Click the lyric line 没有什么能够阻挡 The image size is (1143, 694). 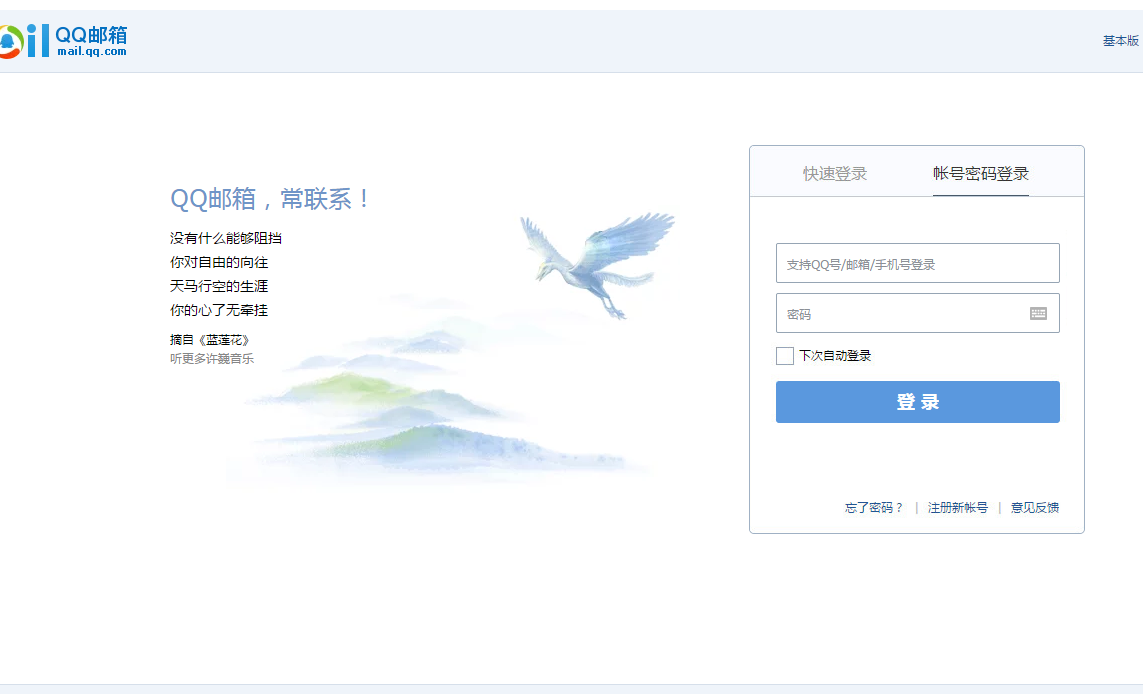click(x=226, y=238)
